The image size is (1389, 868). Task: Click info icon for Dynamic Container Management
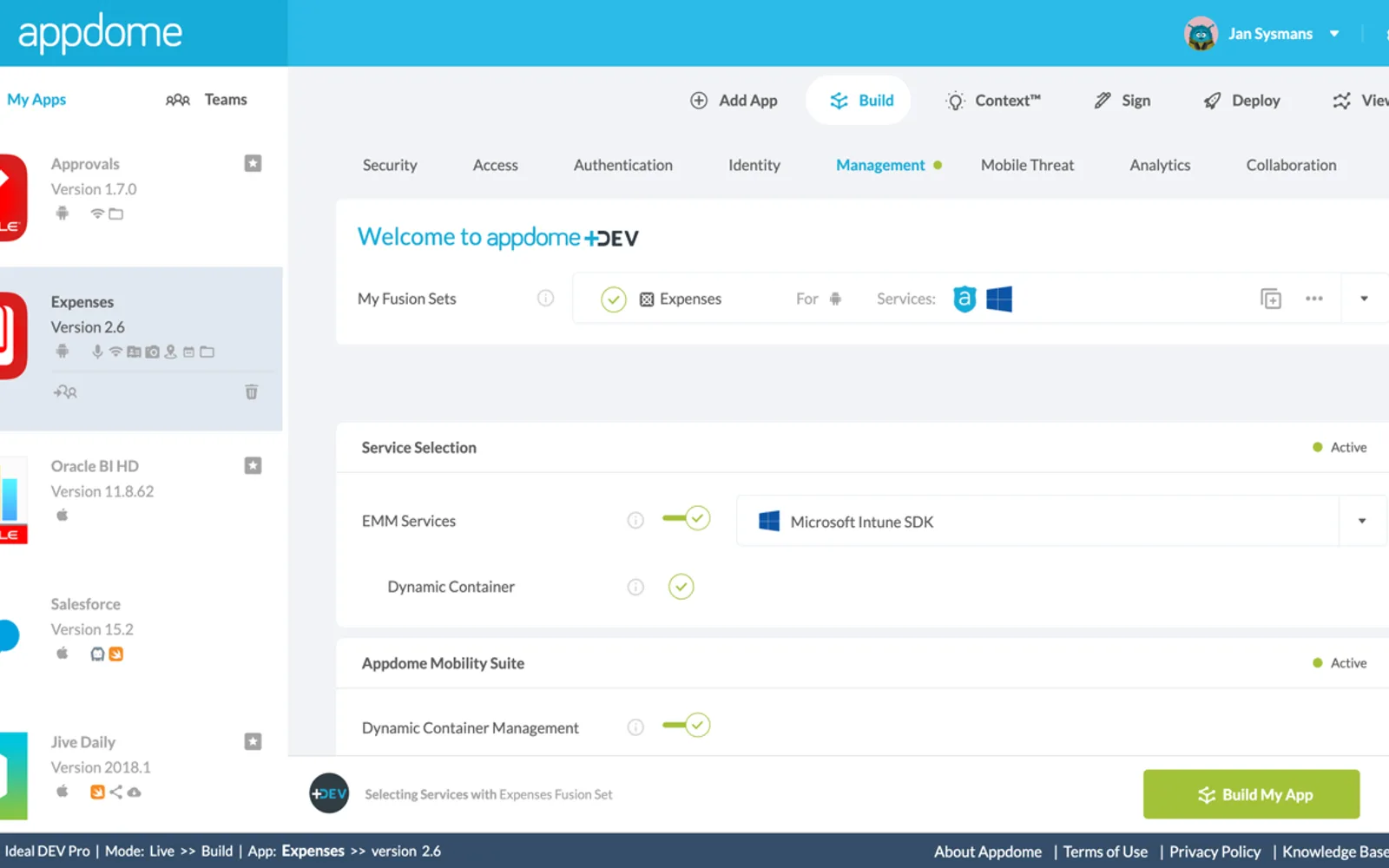(x=635, y=727)
